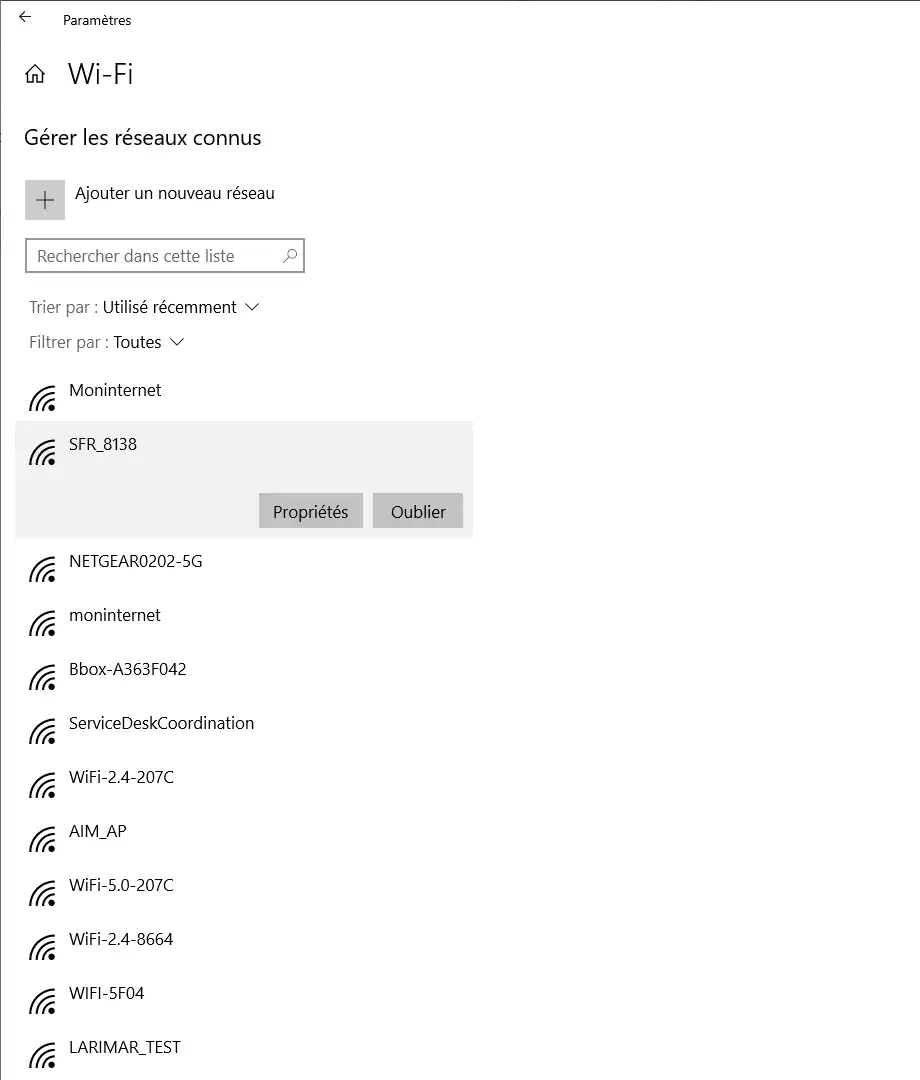Click in Rechercher dans cette liste field
920x1080 pixels.
[x=165, y=256]
